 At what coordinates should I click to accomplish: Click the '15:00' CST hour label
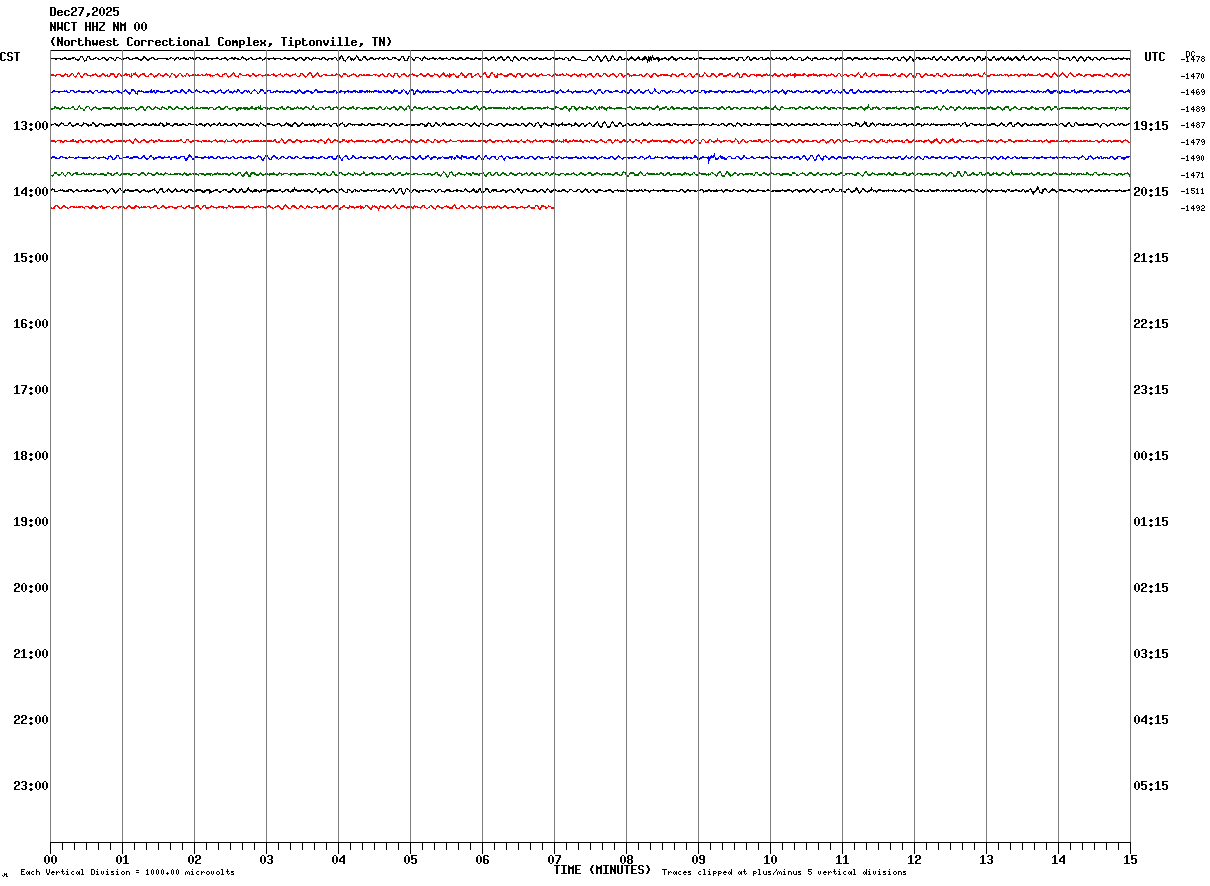(x=30, y=258)
